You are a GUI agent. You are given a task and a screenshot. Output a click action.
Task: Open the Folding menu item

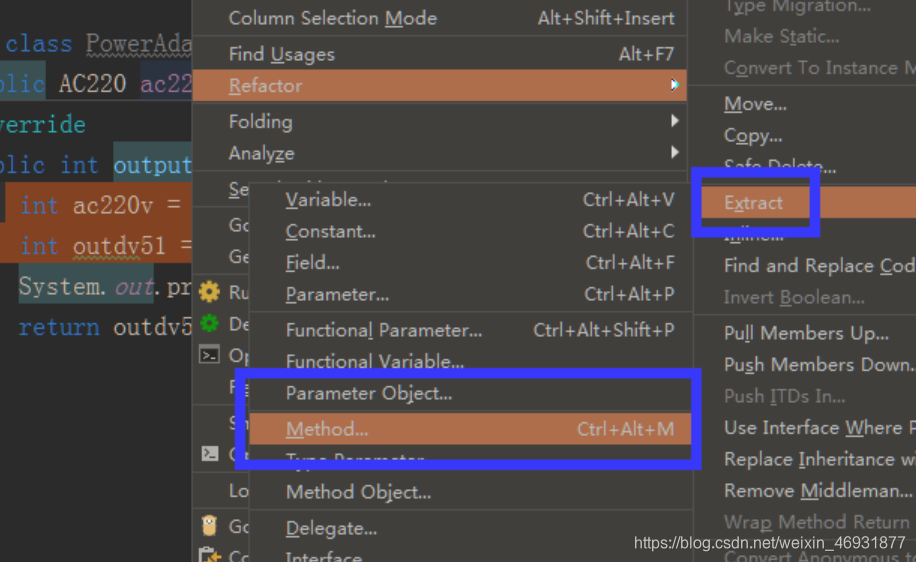439,122
